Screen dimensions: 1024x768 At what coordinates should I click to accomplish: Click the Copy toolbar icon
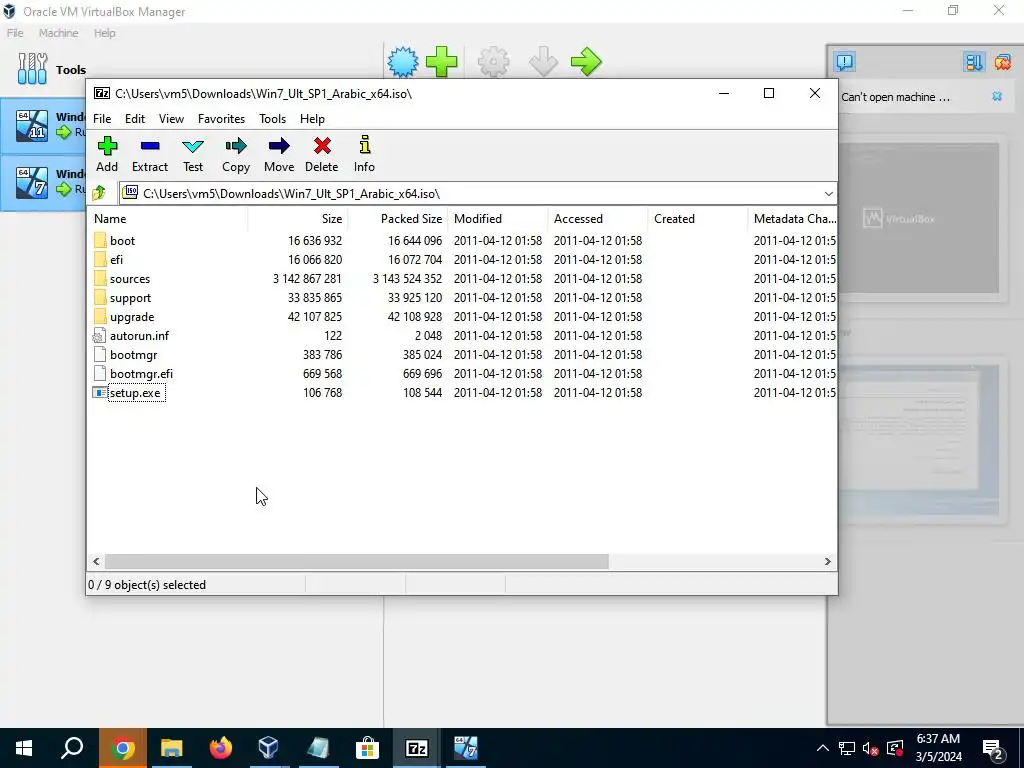[x=236, y=146]
